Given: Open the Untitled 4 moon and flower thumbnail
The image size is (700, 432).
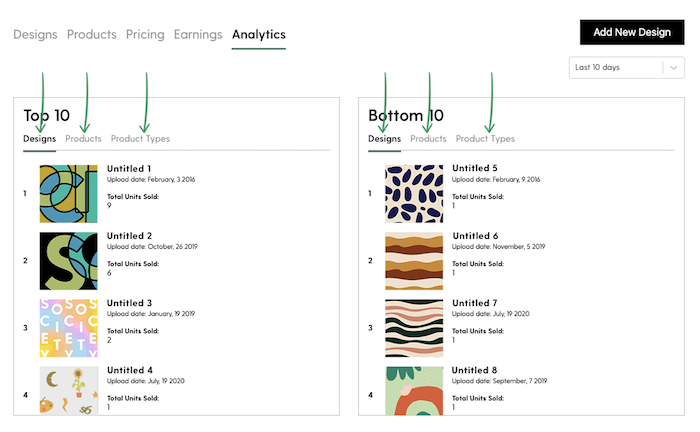Looking at the screenshot, I should pyautogui.click(x=68, y=390).
